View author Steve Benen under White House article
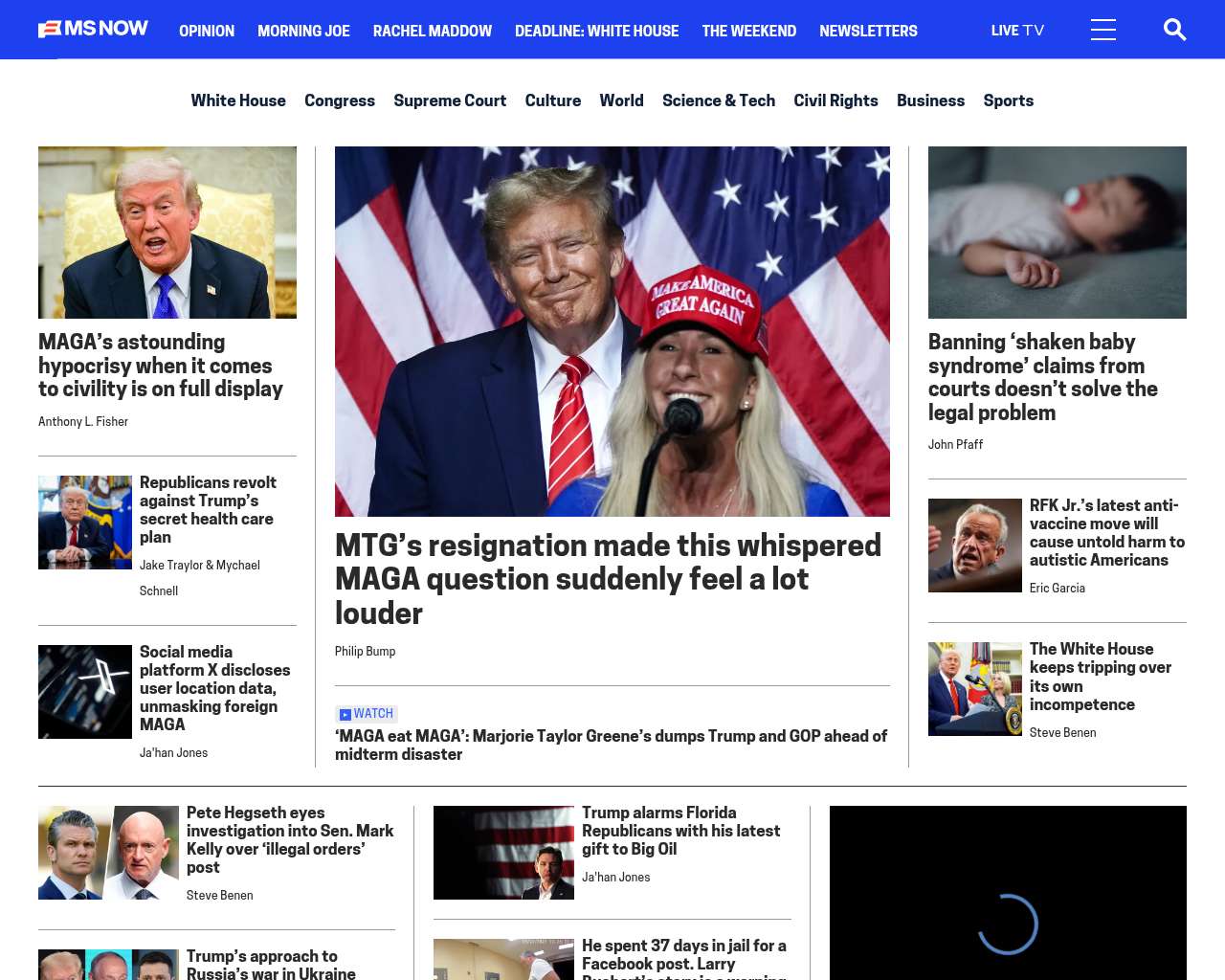The width and height of the screenshot is (1225, 980). click(x=1063, y=733)
